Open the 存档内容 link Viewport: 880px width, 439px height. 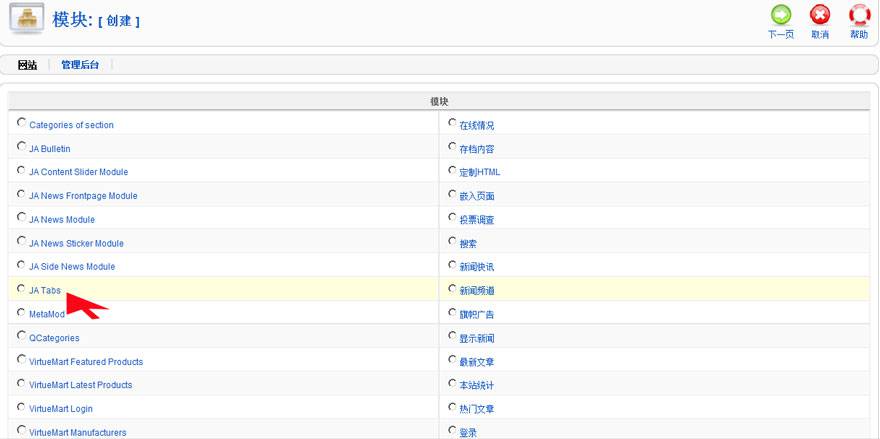[x=477, y=150]
